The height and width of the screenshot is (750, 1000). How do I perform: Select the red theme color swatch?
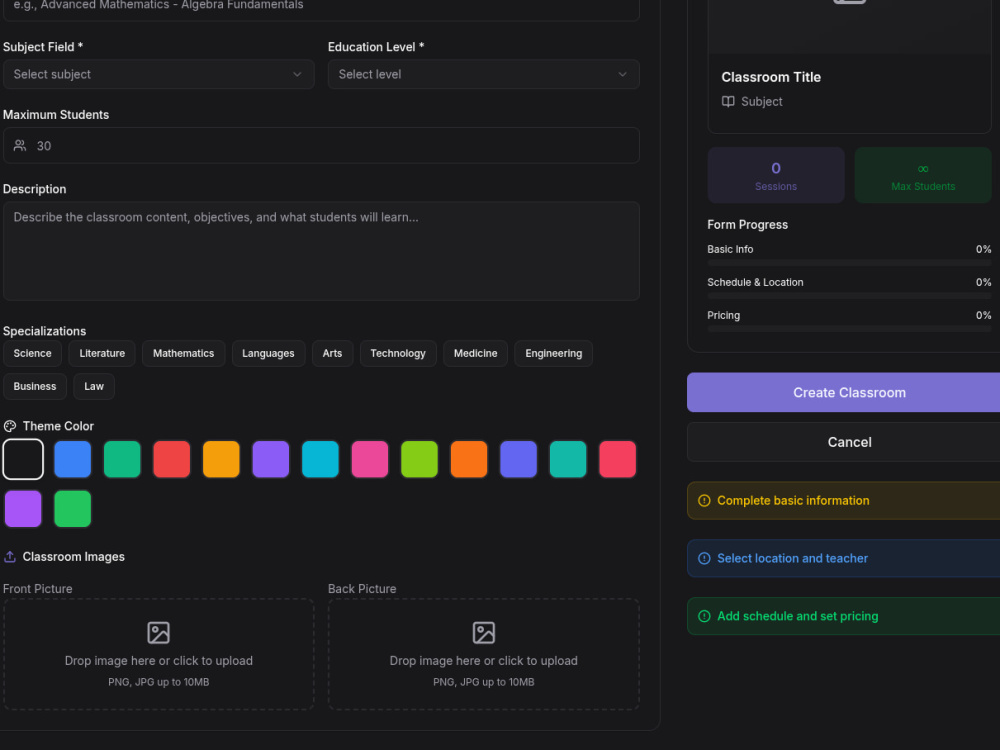[x=172, y=459]
